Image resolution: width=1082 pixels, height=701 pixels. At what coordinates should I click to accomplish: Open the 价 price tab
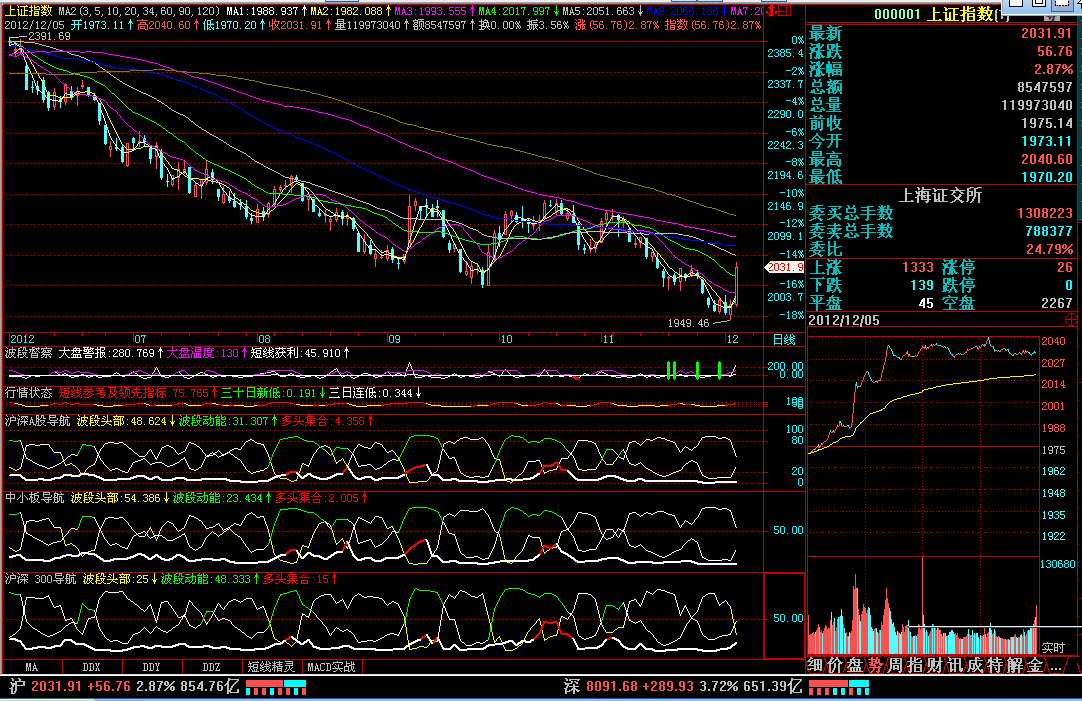click(836, 665)
